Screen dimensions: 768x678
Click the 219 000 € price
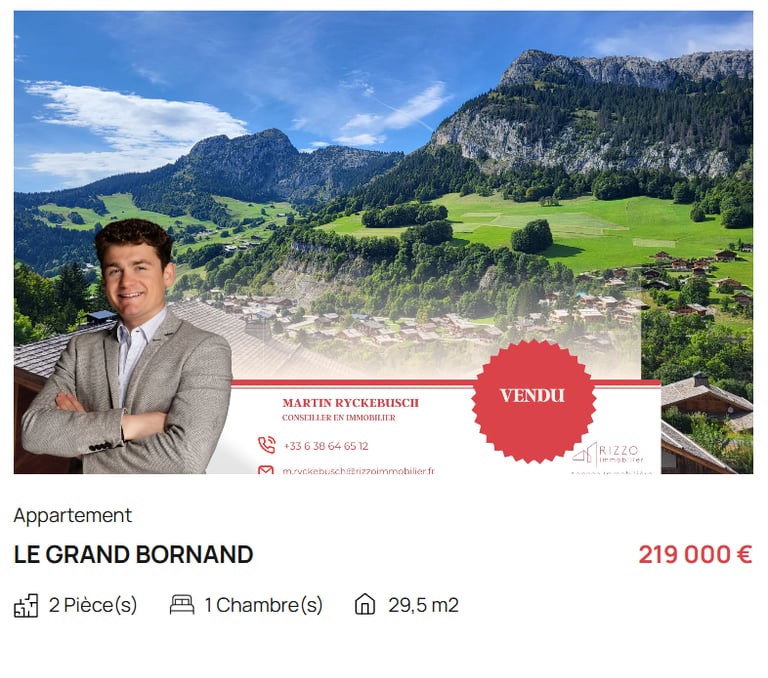695,555
